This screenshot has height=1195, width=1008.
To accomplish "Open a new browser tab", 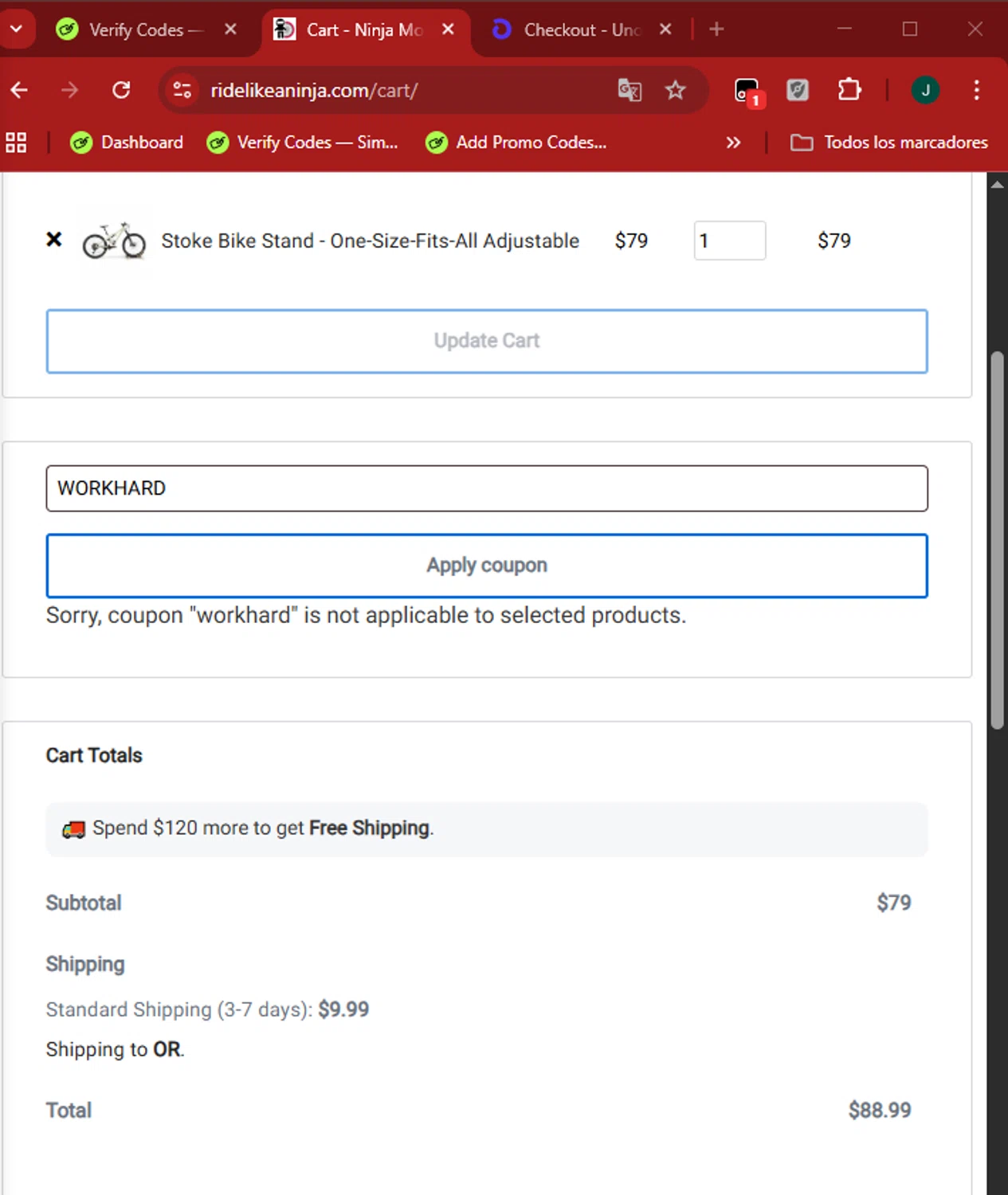I will pyautogui.click(x=716, y=29).
